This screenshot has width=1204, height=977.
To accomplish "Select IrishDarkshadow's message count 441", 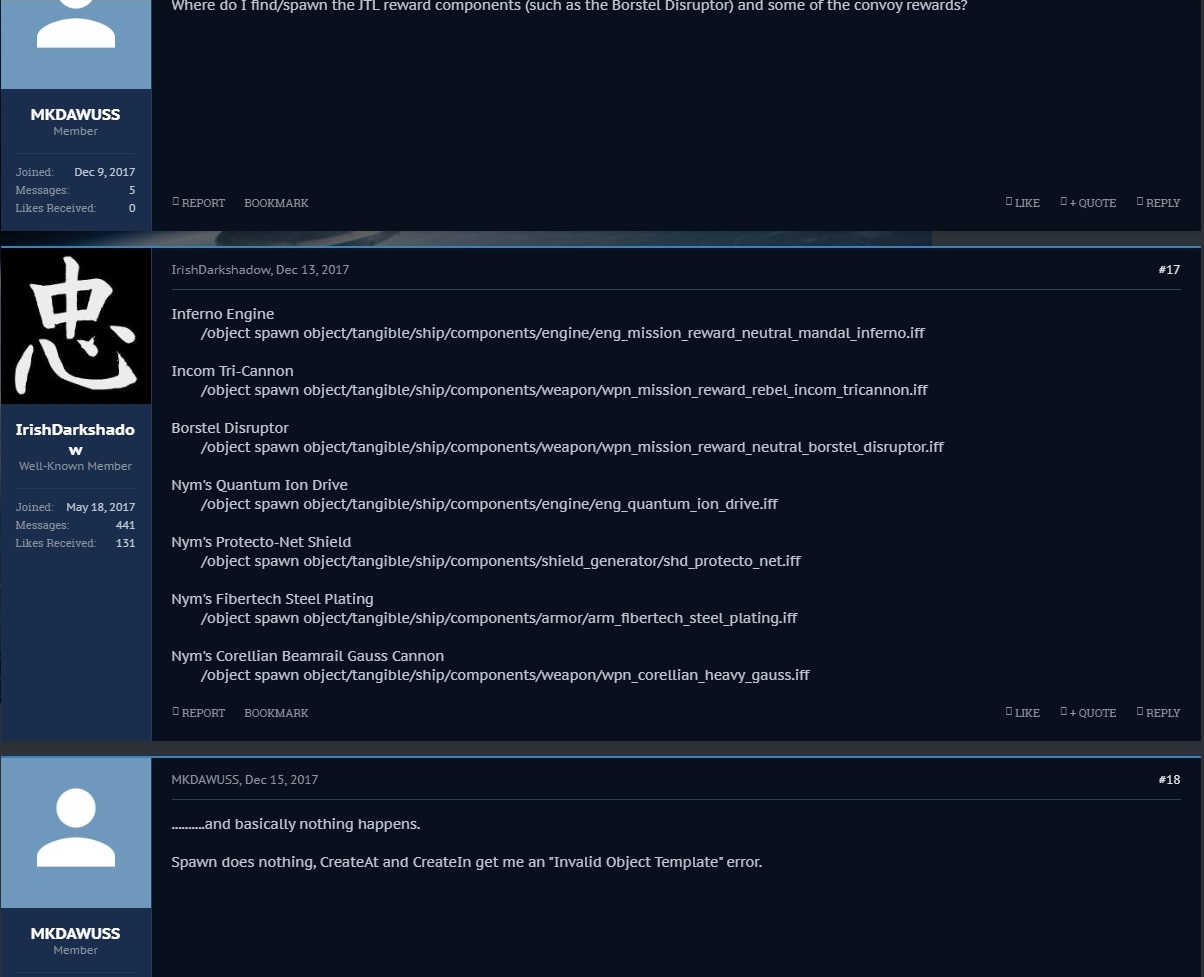I will [125, 525].
